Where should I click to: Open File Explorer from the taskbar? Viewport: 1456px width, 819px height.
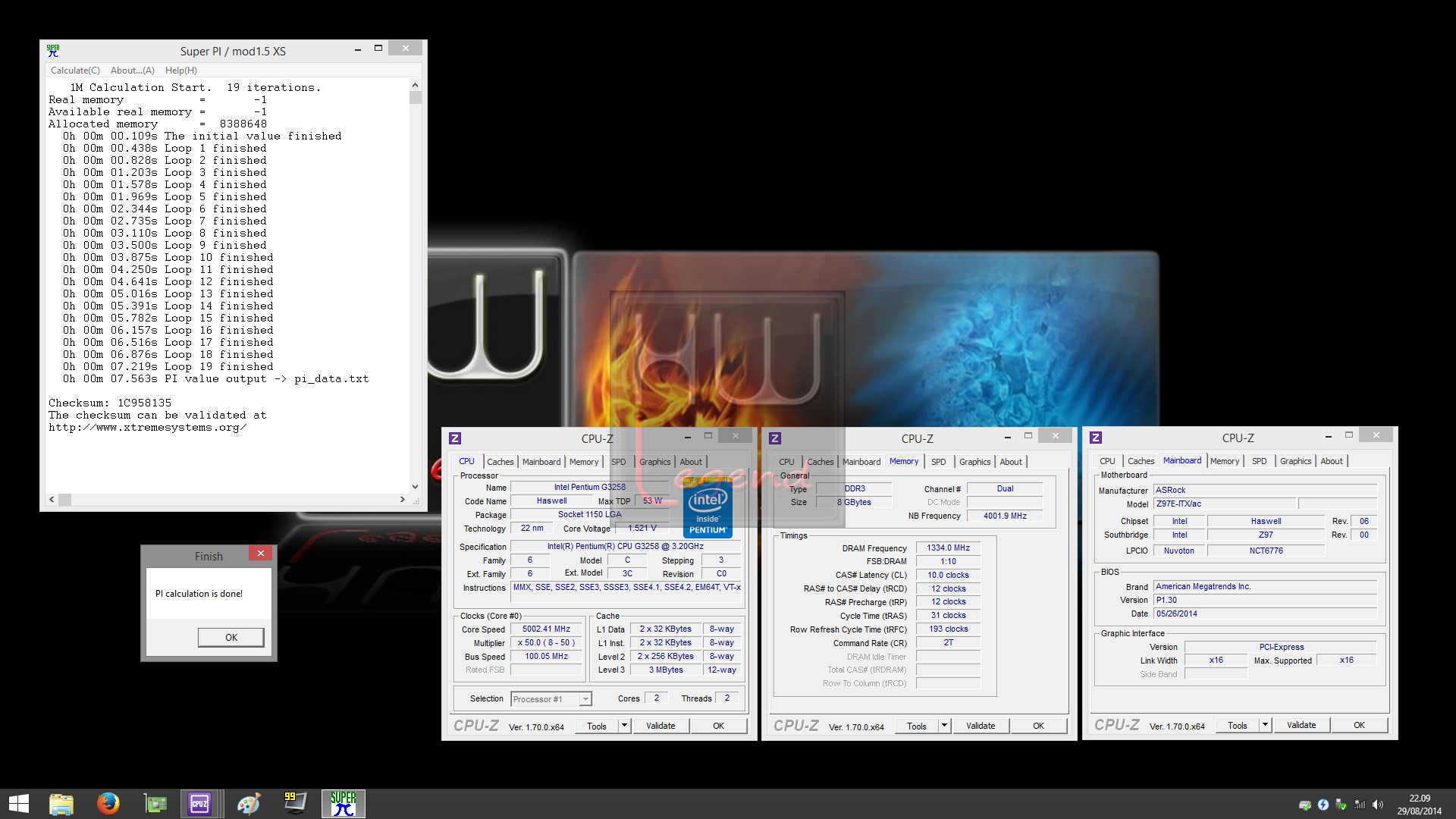click(x=61, y=804)
